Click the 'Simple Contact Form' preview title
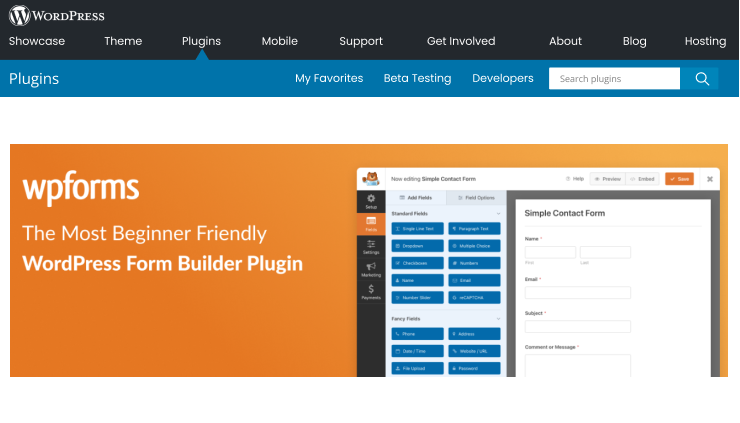Screen dimensions: 740x423 564,213
